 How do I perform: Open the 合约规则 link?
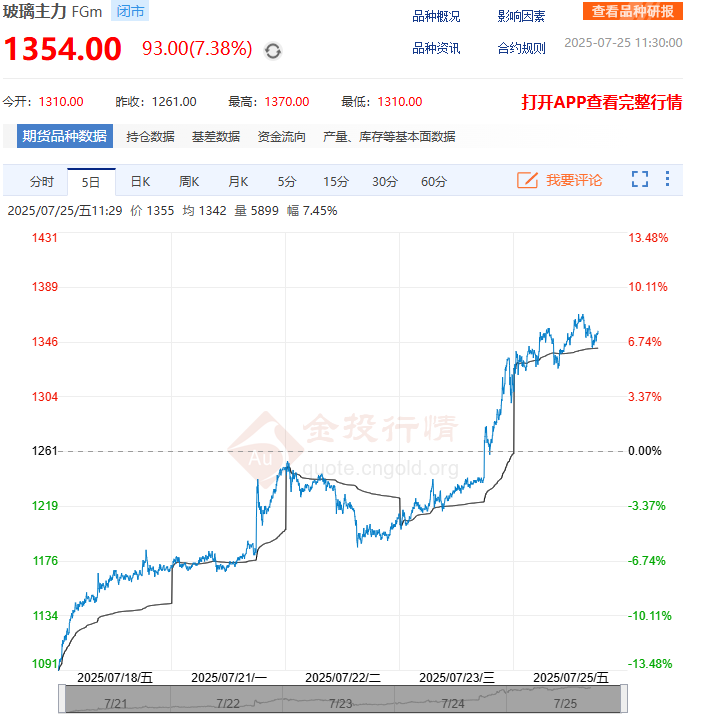[x=521, y=48]
